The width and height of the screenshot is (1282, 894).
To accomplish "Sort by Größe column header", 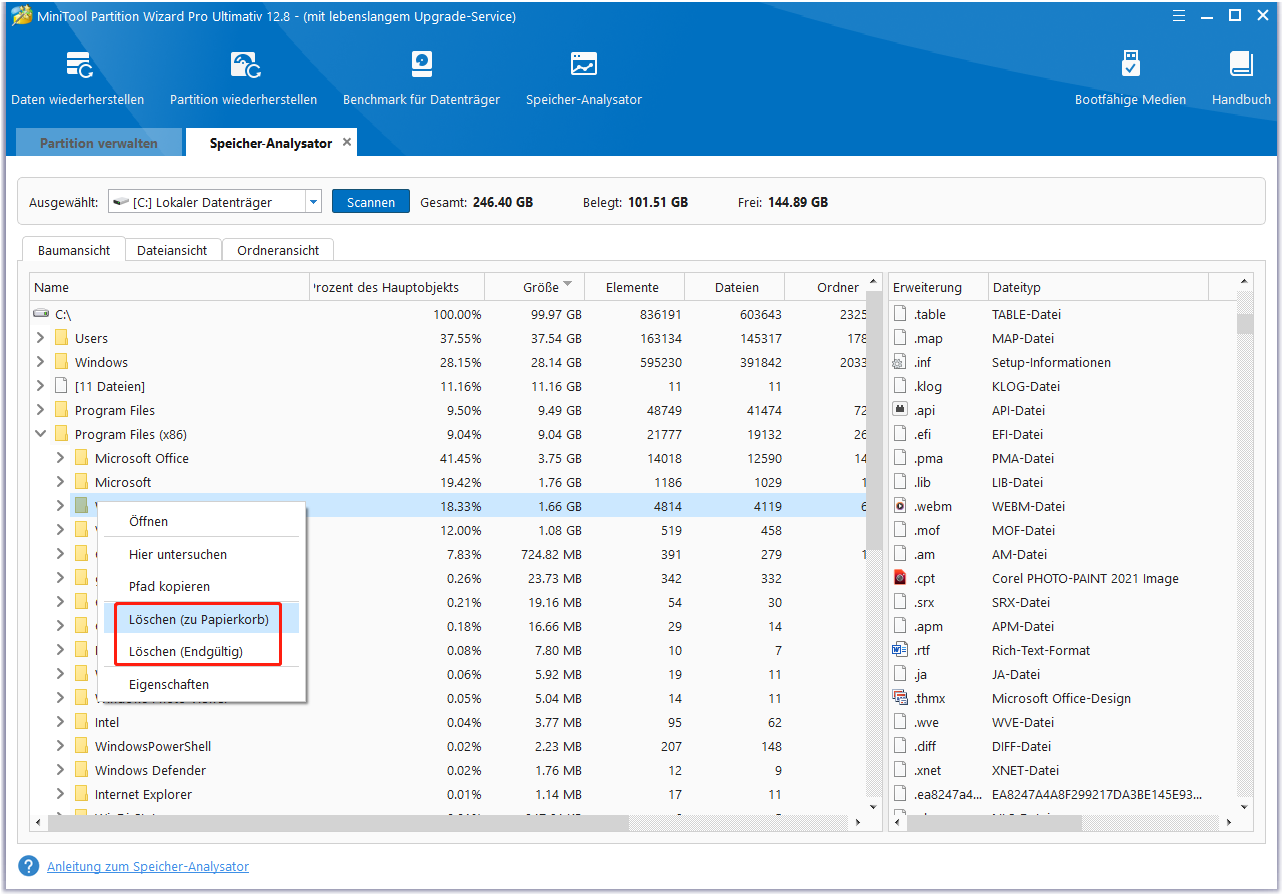I will tap(535, 287).
